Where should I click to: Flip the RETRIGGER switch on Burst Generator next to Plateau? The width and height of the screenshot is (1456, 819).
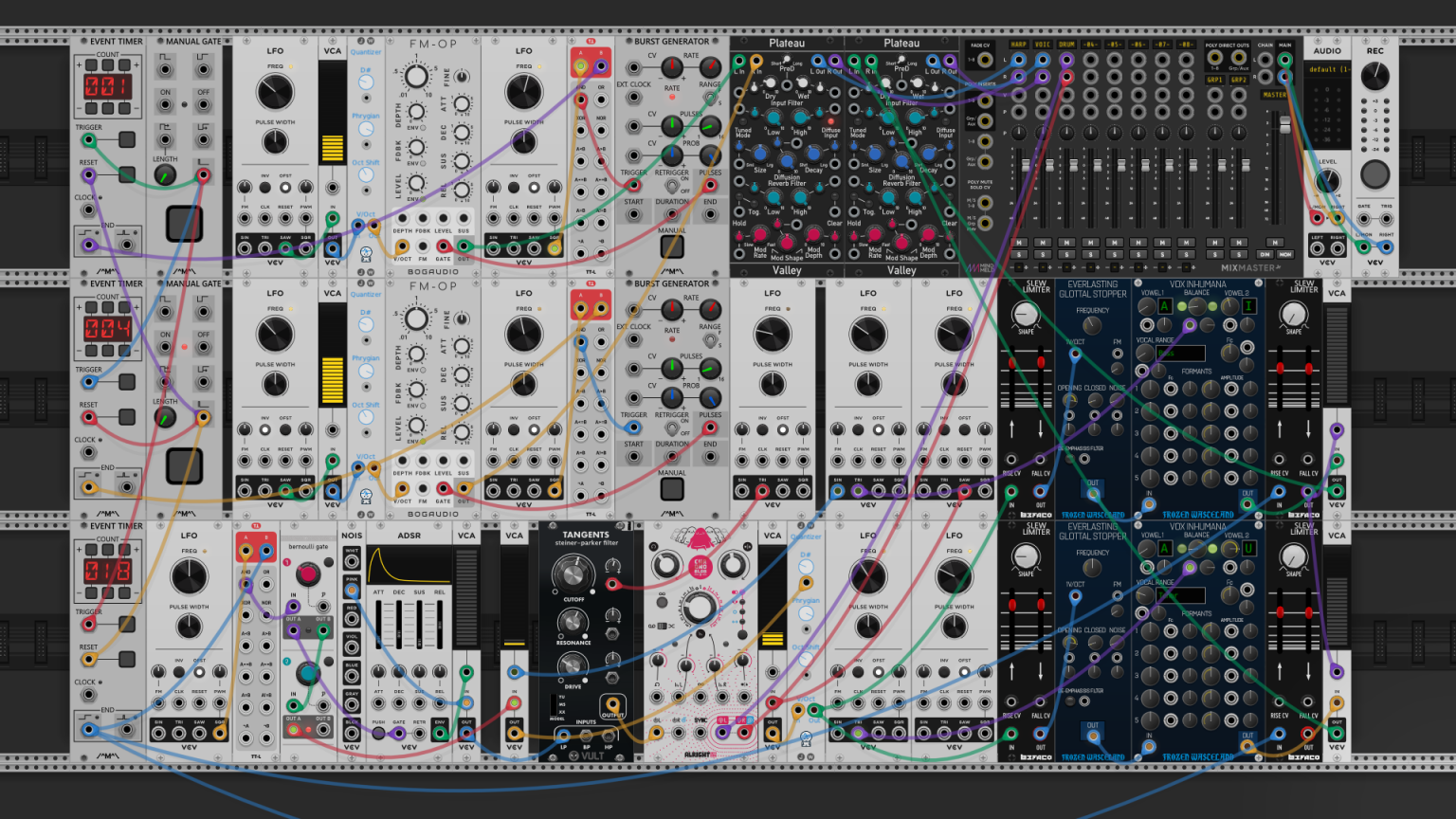click(672, 186)
